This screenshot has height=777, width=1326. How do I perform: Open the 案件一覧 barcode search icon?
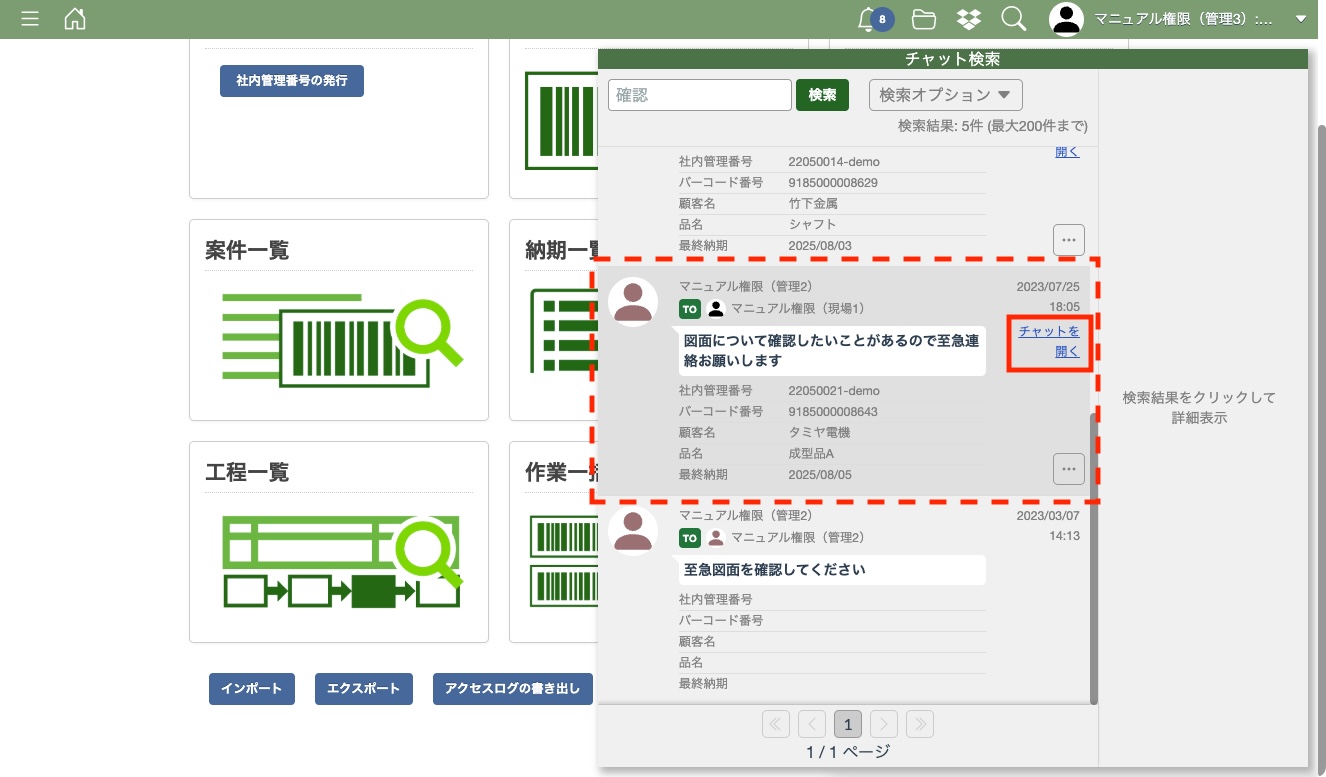(341, 339)
